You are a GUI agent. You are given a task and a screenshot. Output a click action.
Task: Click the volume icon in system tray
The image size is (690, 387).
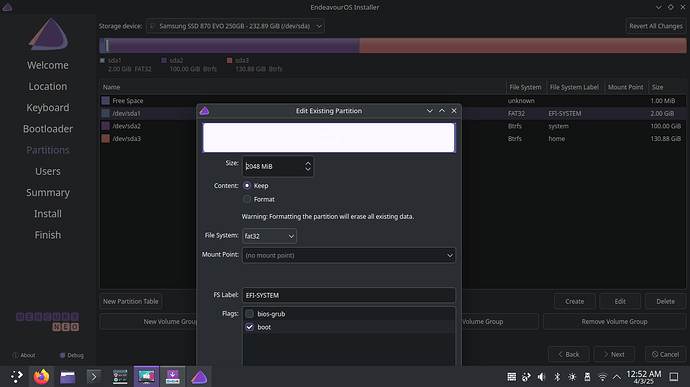[x=542, y=377]
